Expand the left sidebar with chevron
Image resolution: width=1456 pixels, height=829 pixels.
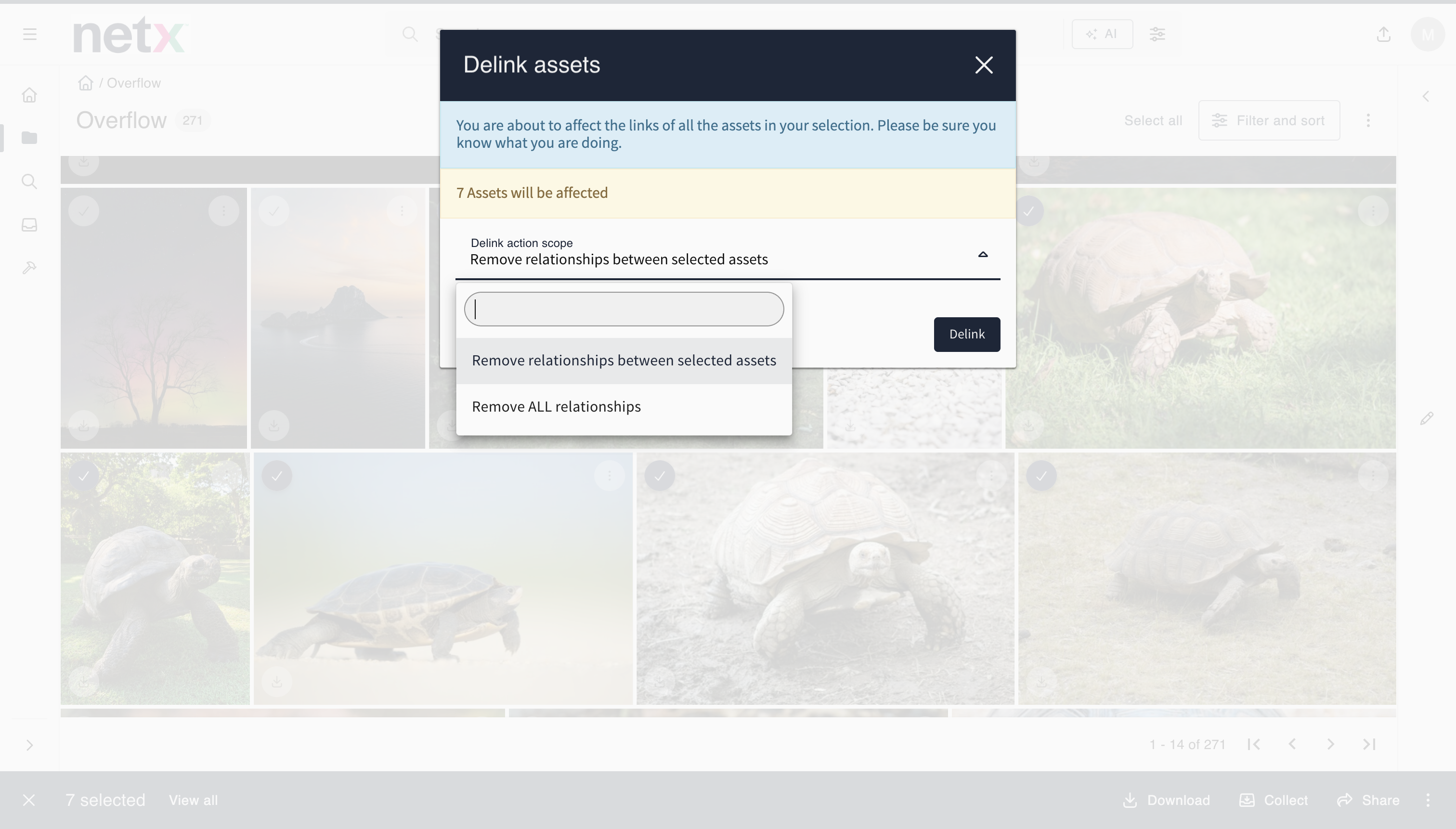[29, 745]
